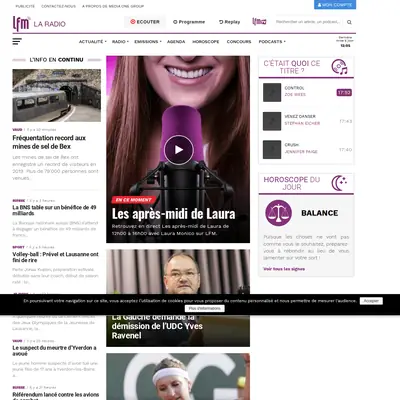Click the moon icon in the Horoscope du jour header
Screen dimensions: 400x400
[339, 183]
